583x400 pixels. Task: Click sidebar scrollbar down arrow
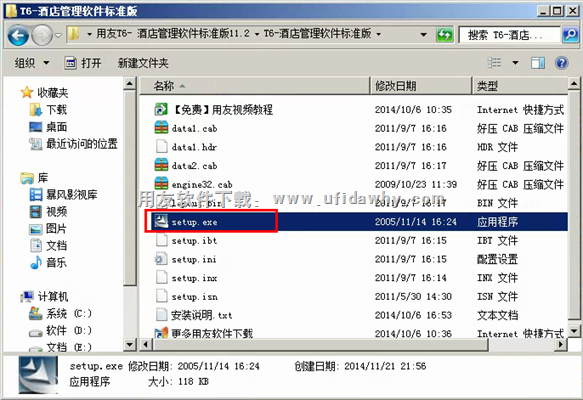(129, 345)
